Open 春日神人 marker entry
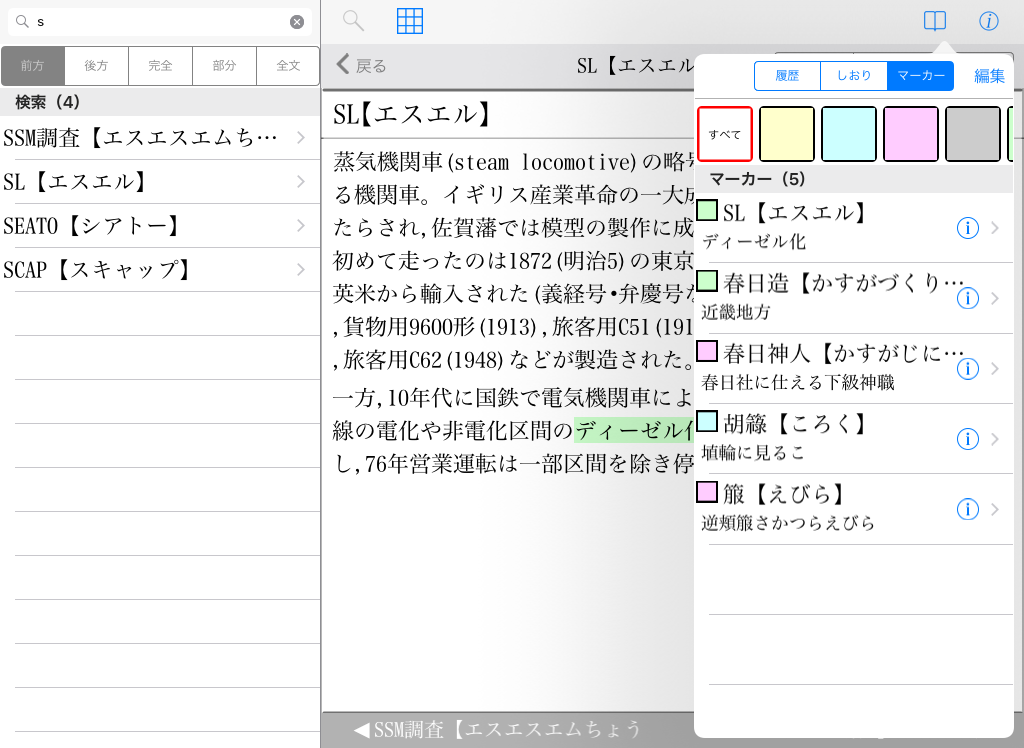This screenshot has height=748, width=1024. click(830, 367)
